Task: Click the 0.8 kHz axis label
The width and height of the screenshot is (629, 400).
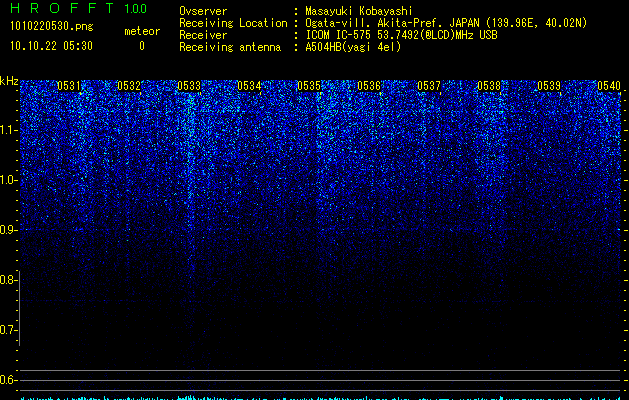Action: [8, 280]
